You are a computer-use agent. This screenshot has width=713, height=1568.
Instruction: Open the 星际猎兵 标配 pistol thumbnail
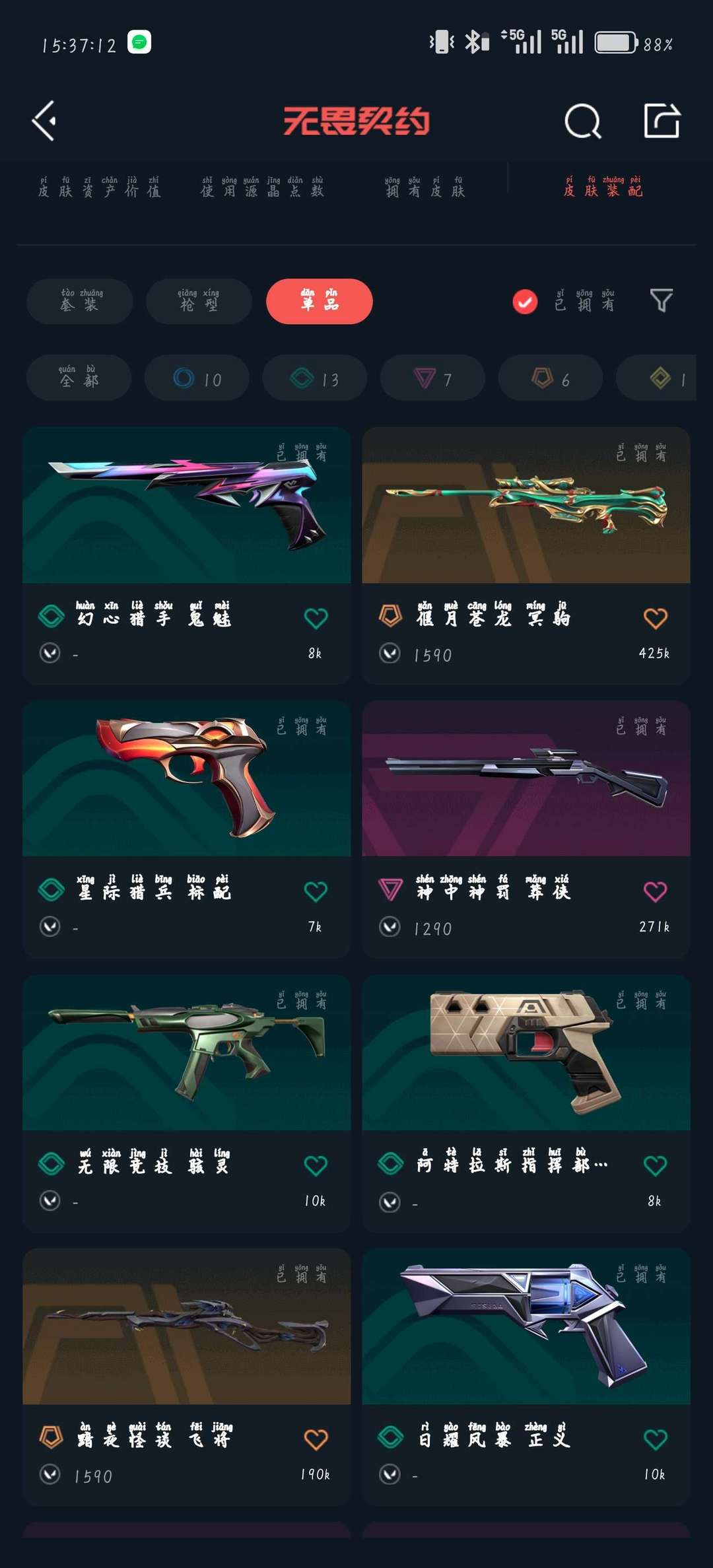point(187,778)
